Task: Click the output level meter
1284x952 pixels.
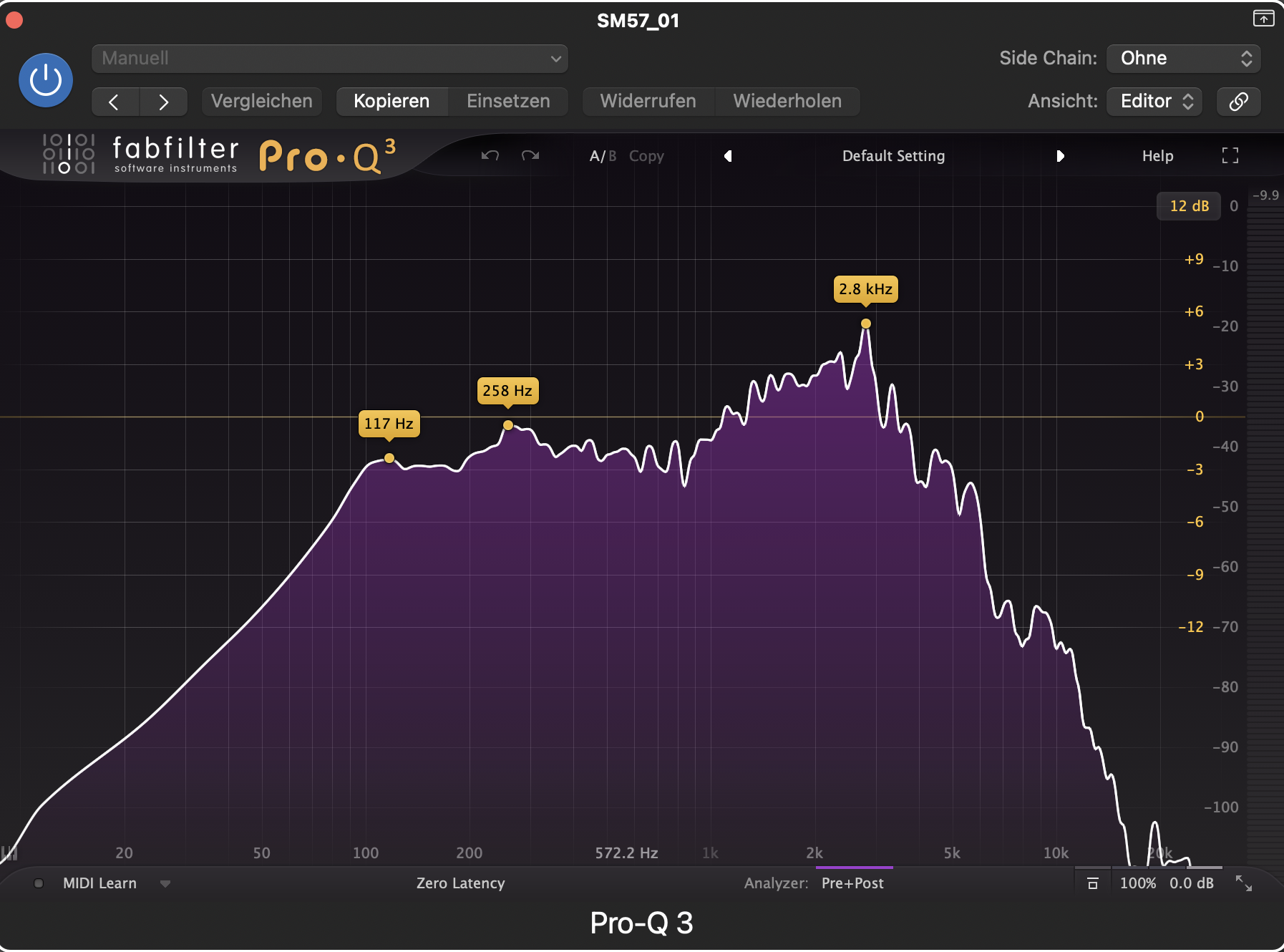Action: point(1265,535)
